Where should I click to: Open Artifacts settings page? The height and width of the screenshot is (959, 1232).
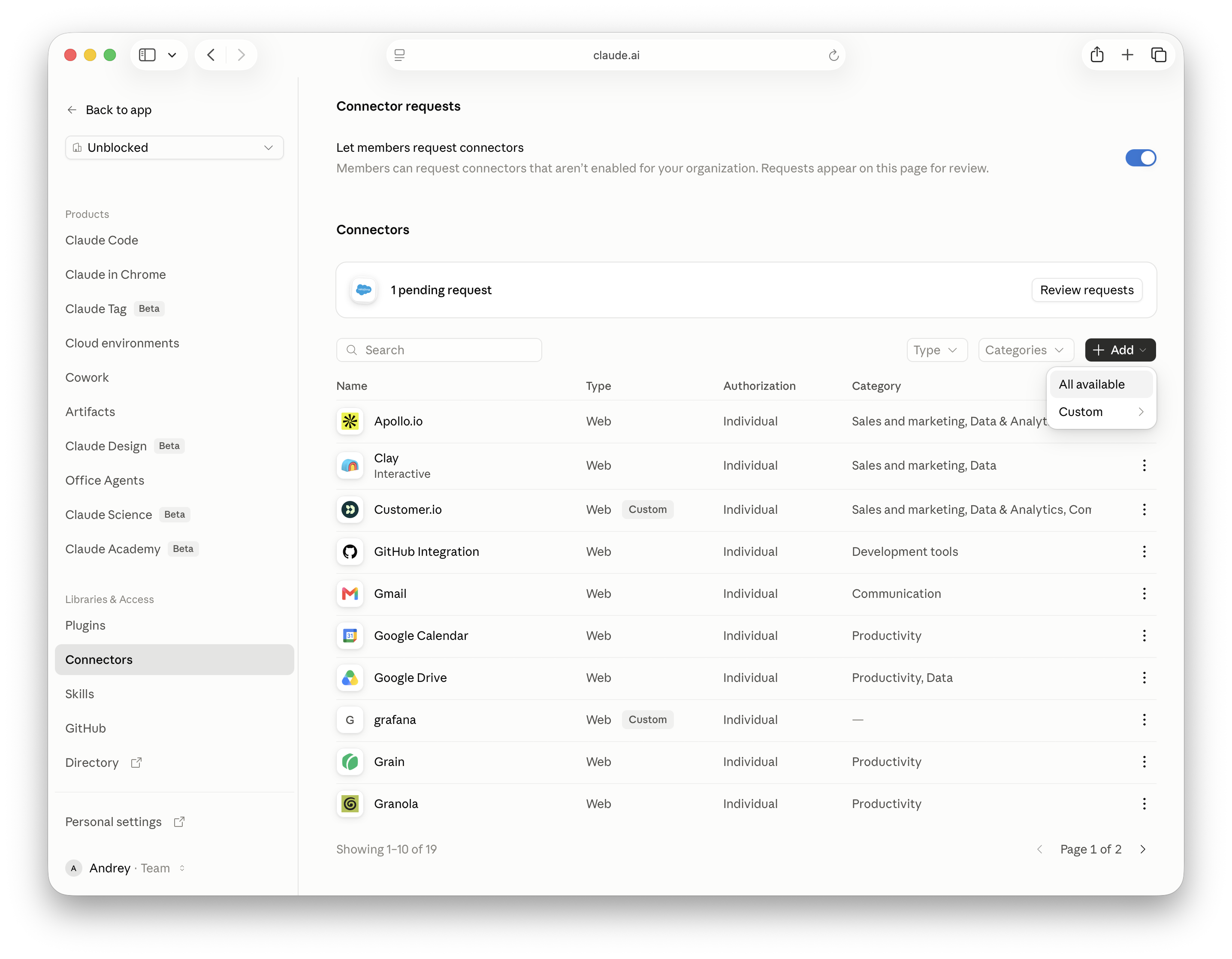[90, 412]
